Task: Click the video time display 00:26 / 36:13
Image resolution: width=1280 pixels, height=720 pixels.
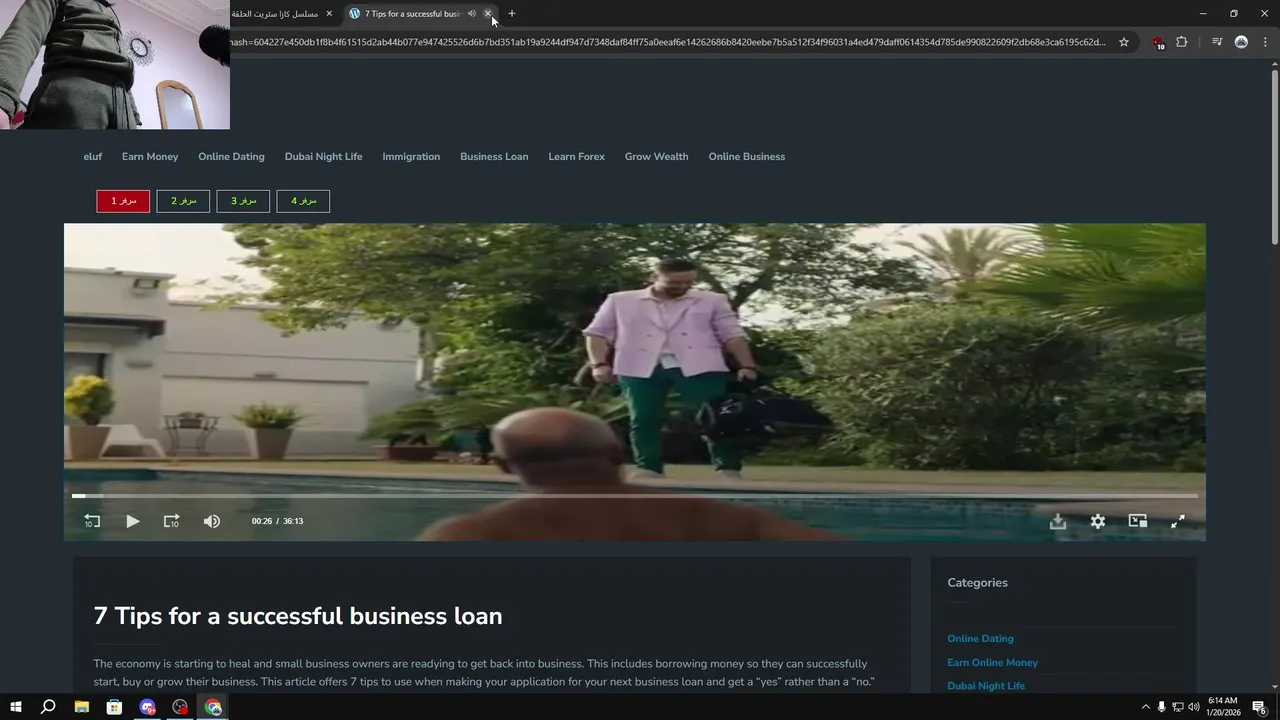Action: point(277,521)
